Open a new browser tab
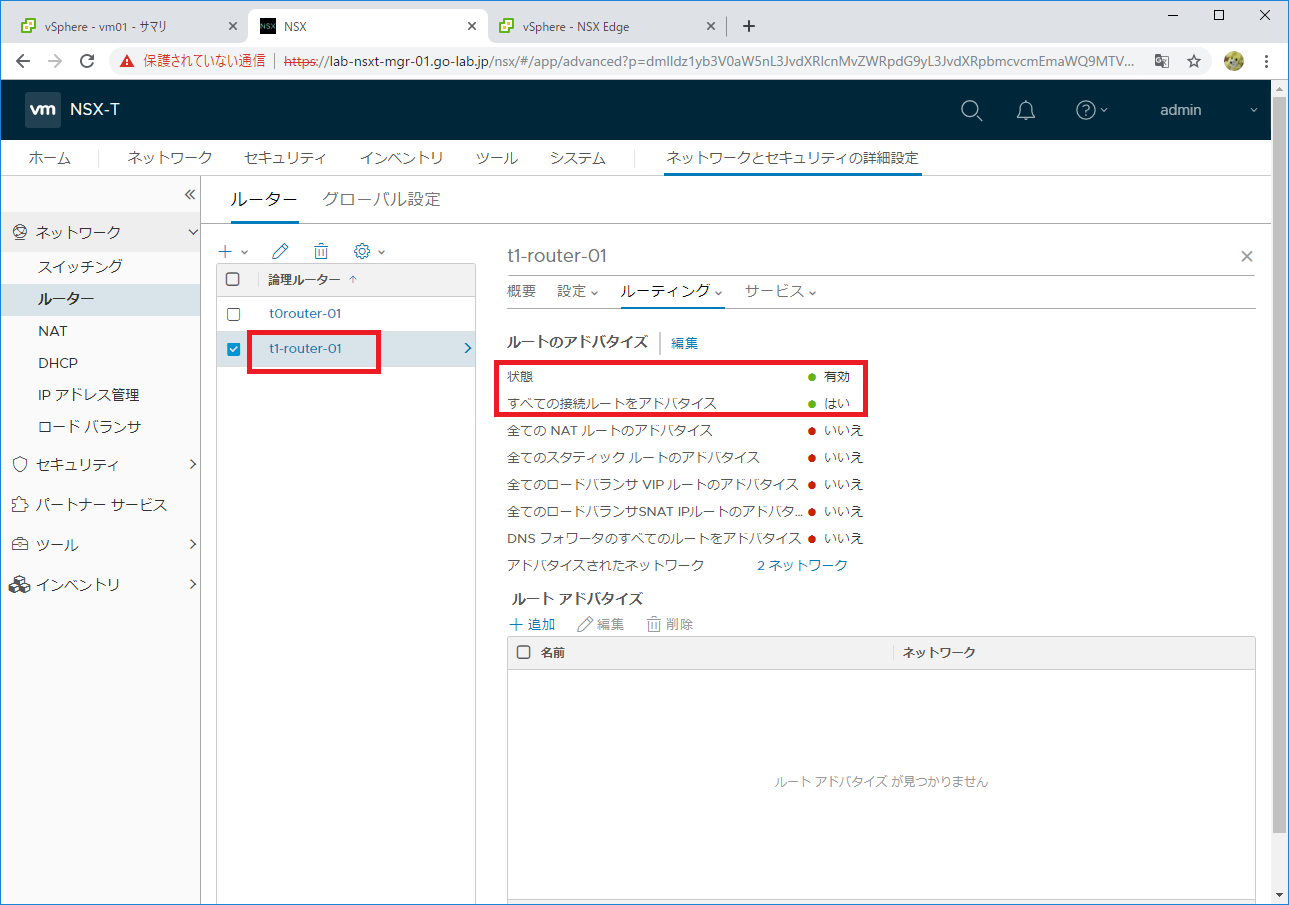 pyautogui.click(x=749, y=26)
